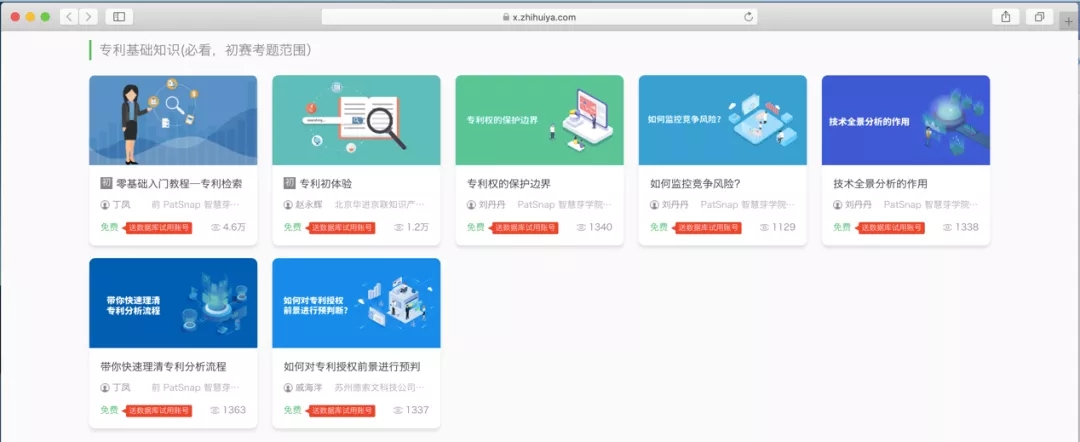Click views eye icon next to 4.6万

215,227
